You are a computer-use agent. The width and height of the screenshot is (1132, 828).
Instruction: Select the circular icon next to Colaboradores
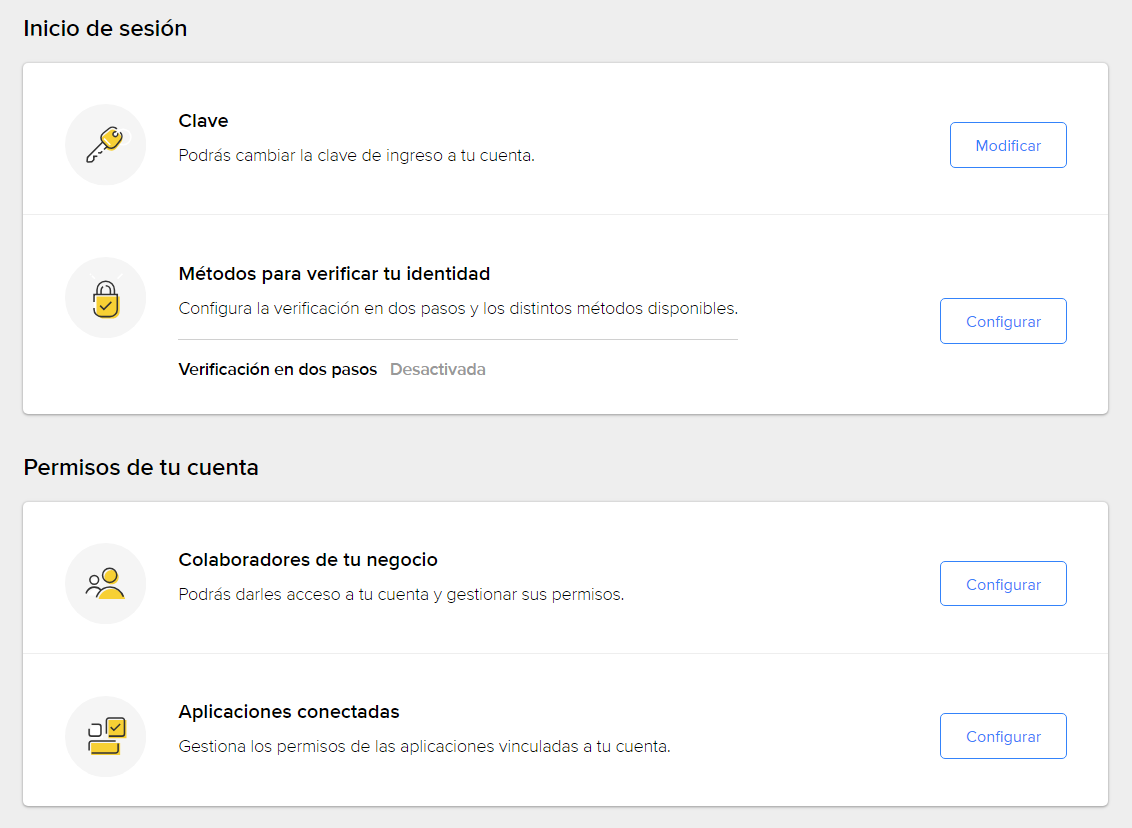(x=105, y=583)
